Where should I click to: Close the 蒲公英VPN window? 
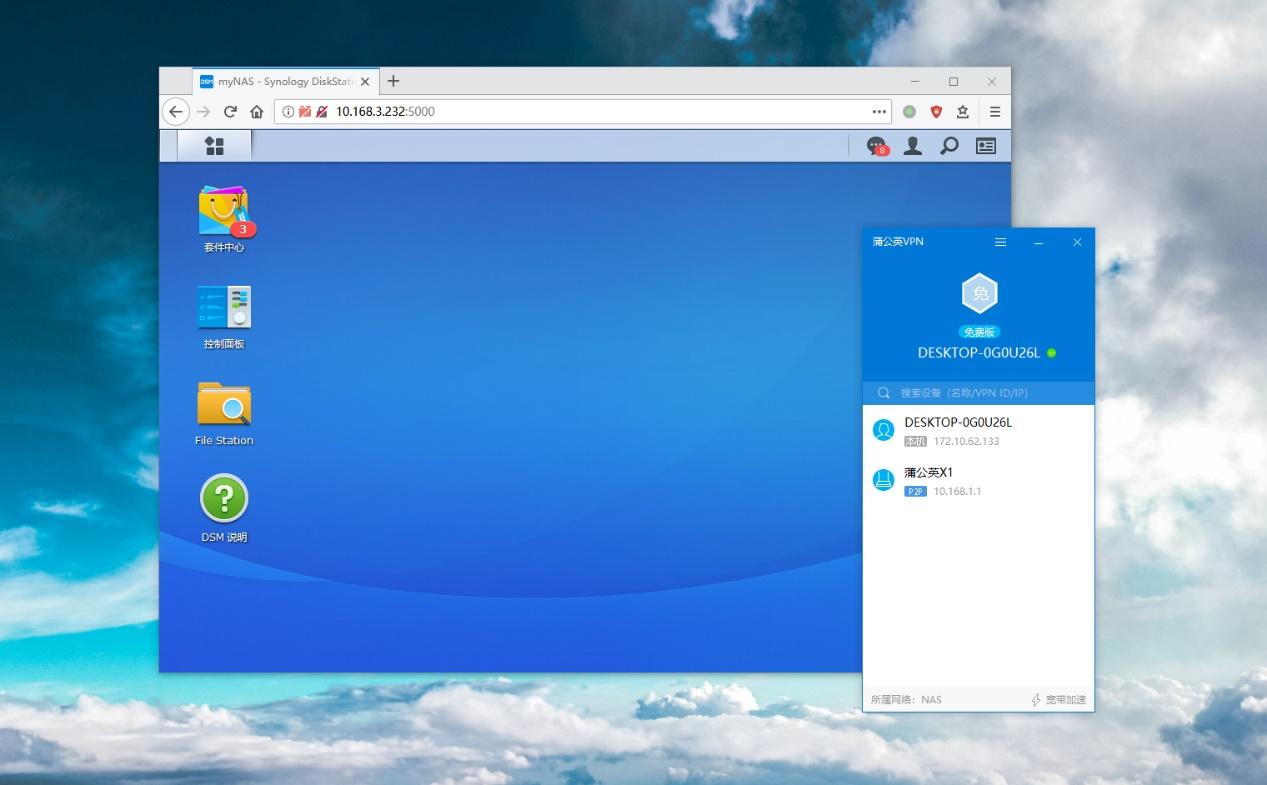(1077, 242)
